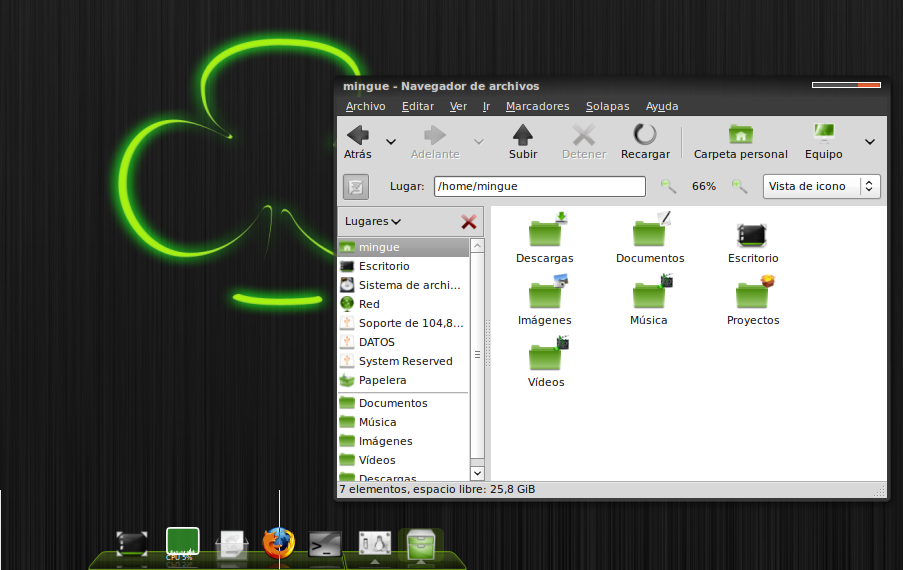Go up a folder with Subir

[523, 142]
